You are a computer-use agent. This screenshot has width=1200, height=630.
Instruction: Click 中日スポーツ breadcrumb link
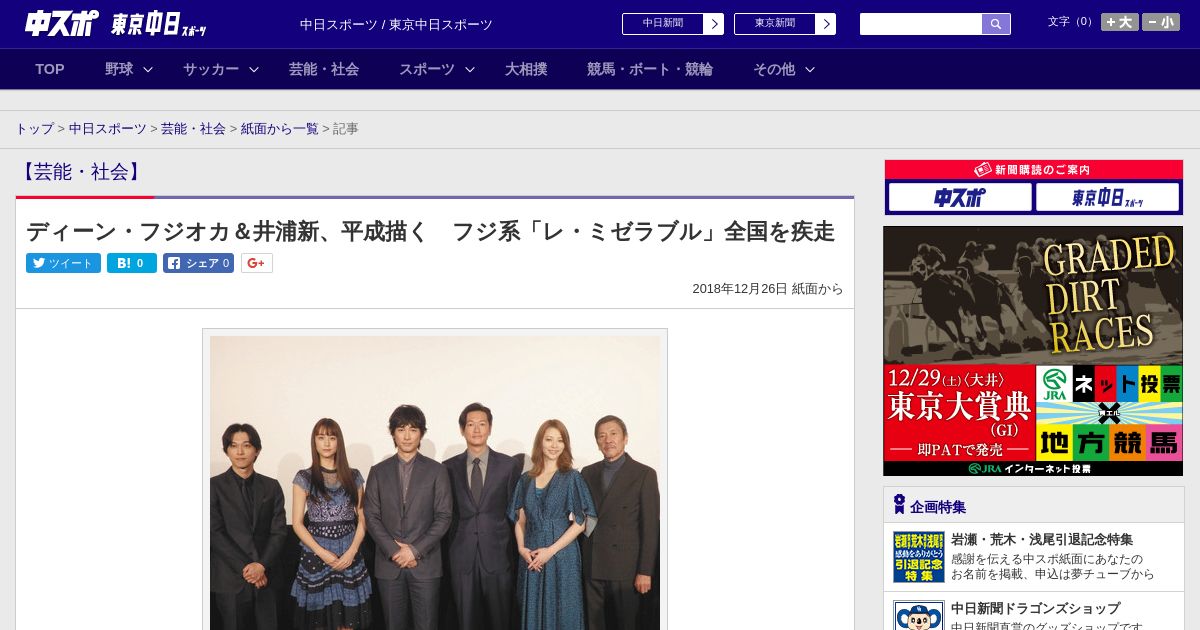pos(108,129)
